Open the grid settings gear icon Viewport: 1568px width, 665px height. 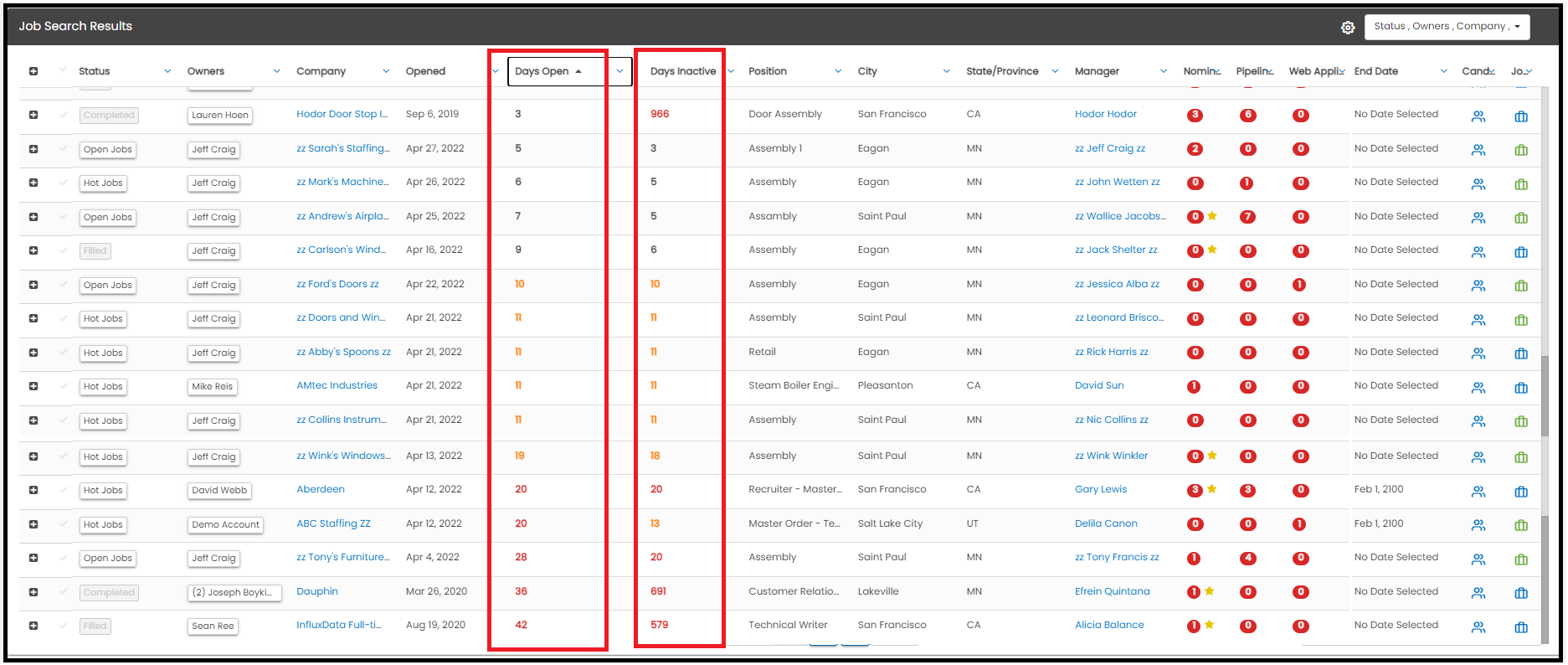tap(1348, 28)
